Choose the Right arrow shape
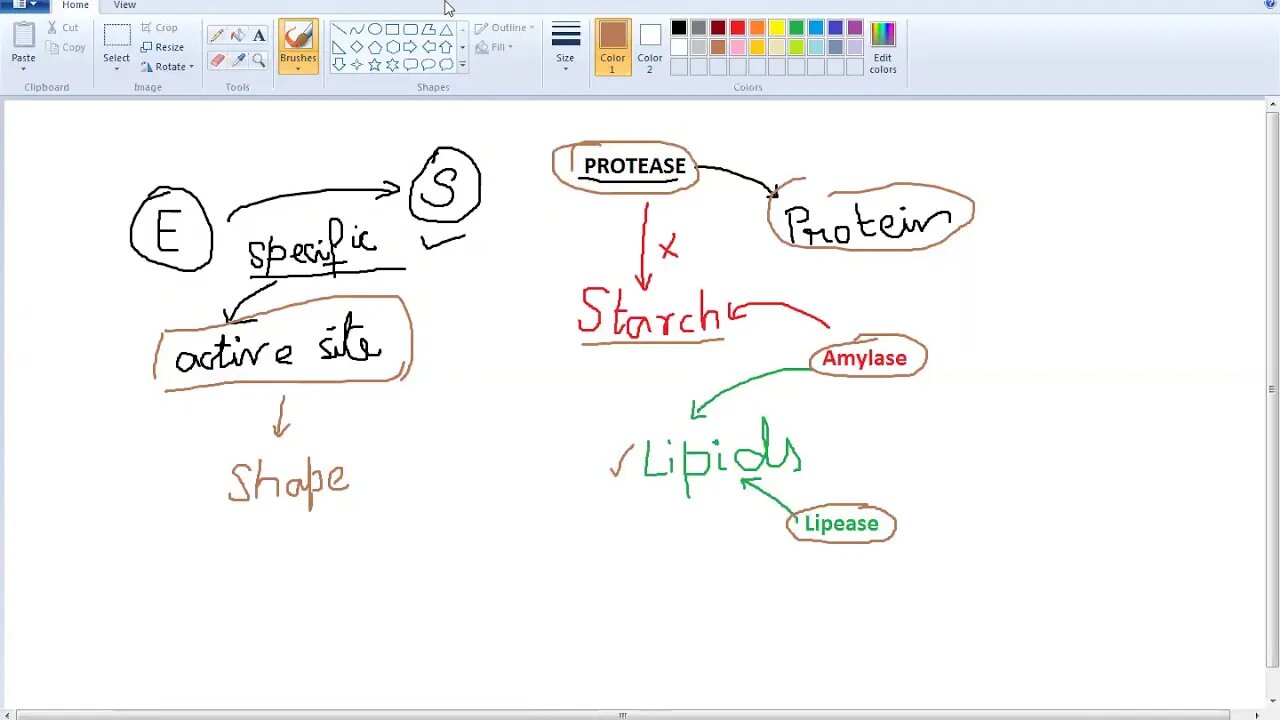1280x720 pixels. pos(411,47)
